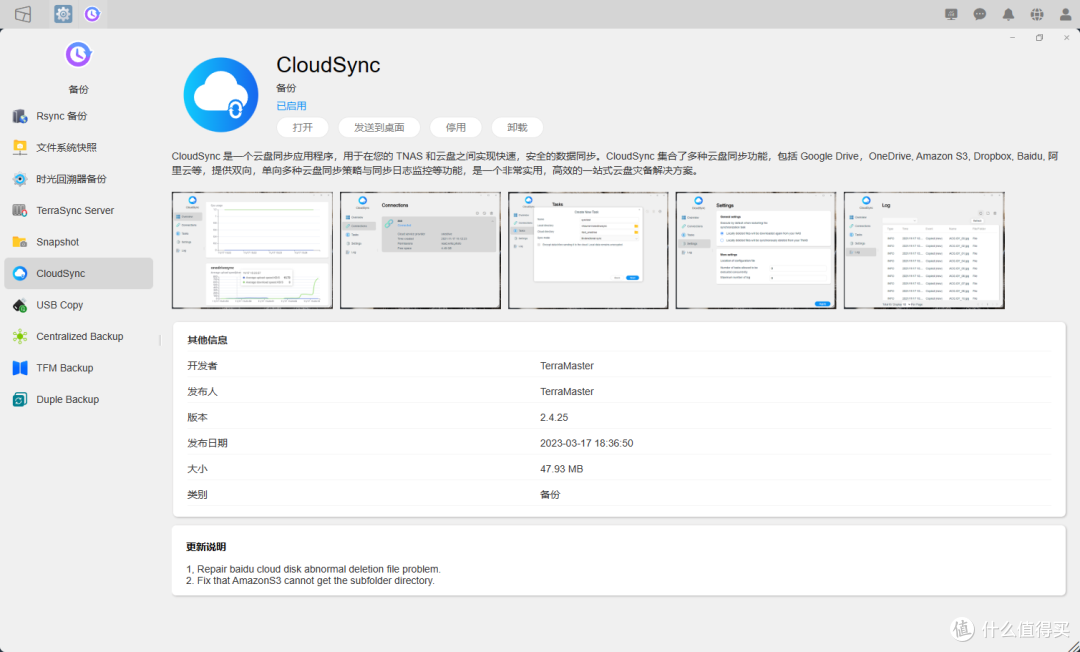Image resolution: width=1080 pixels, height=652 pixels.
Task: Click the 打开 button
Action: click(x=302, y=127)
